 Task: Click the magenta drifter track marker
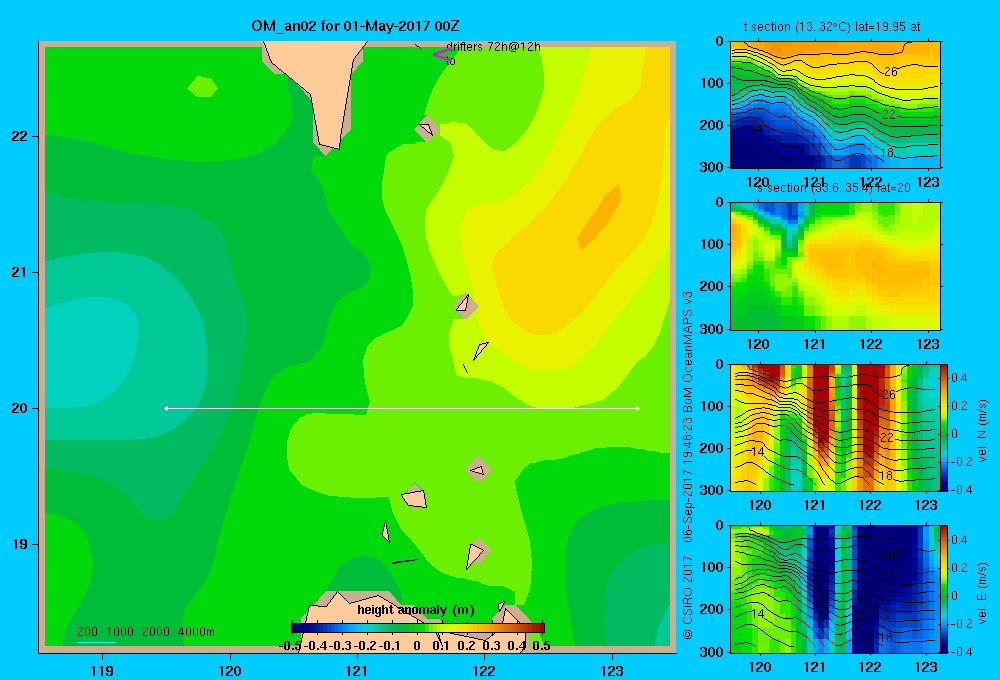pos(442,54)
